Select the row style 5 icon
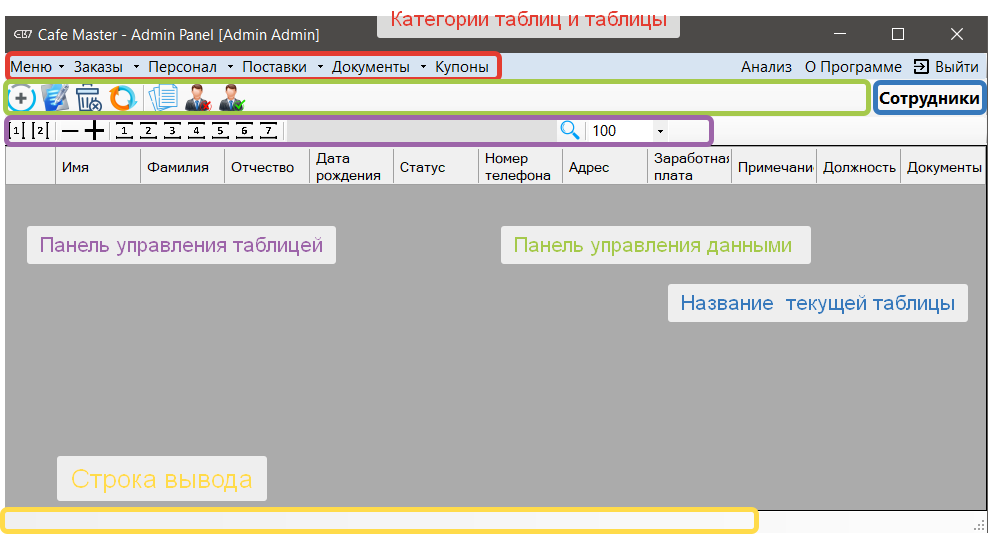This screenshot has width=990, height=534. (220, 131)
